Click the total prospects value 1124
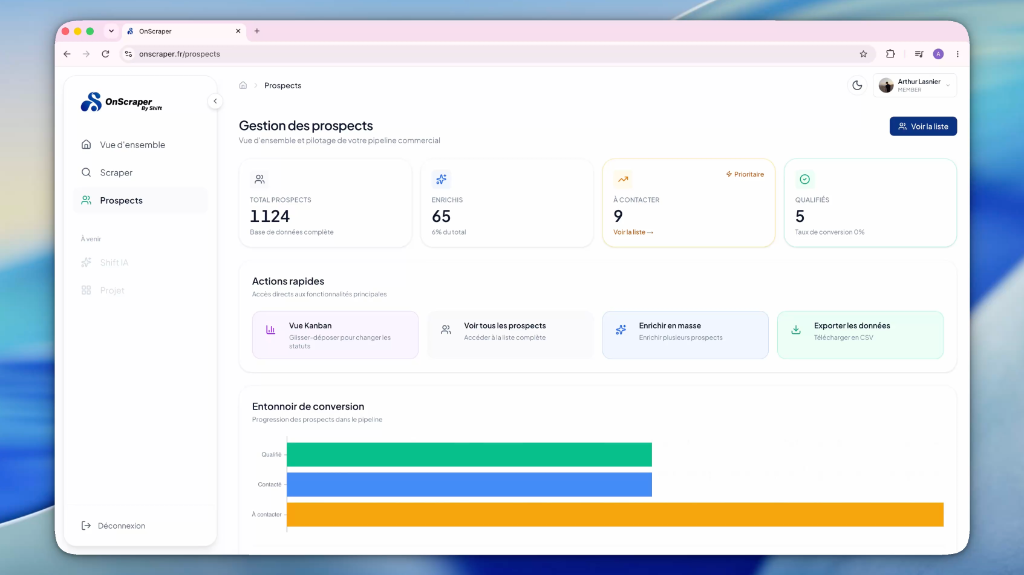 (270, 216)
